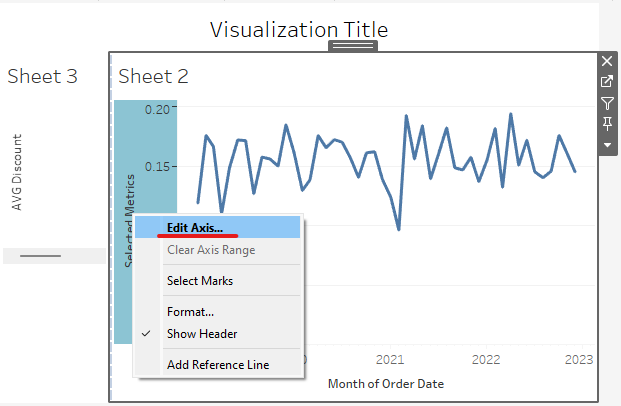Select Add Reference Line menu item
The height and width of the screenshot is (406, 621).
217,365
